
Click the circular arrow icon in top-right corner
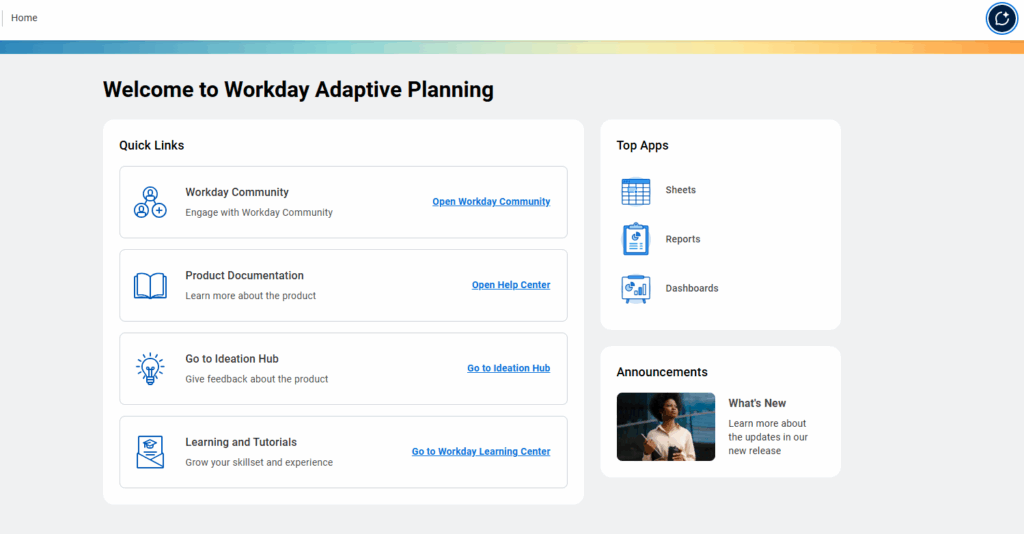coord(1001,18)
